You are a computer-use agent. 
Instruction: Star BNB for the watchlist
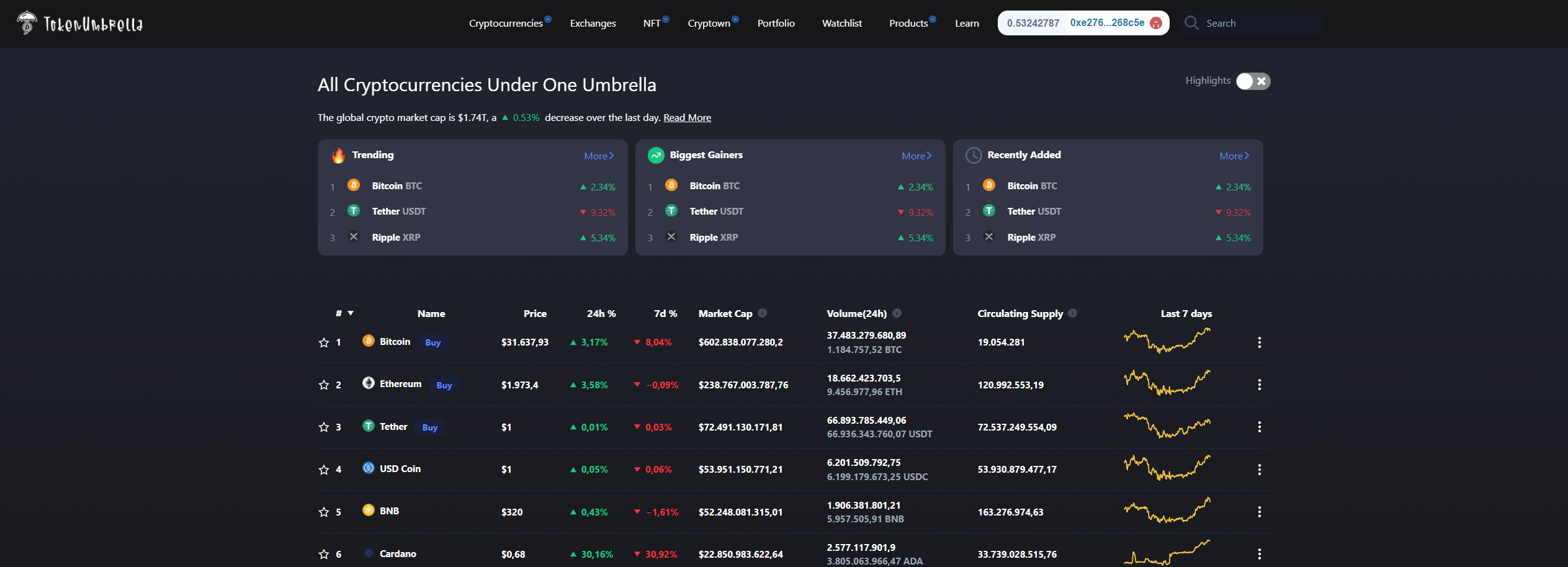point(323,512)
